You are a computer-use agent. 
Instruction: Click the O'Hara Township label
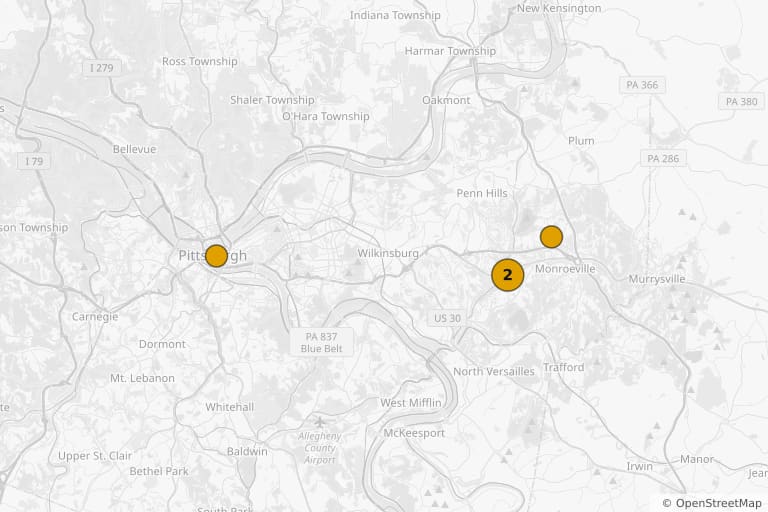coord(326,116)
